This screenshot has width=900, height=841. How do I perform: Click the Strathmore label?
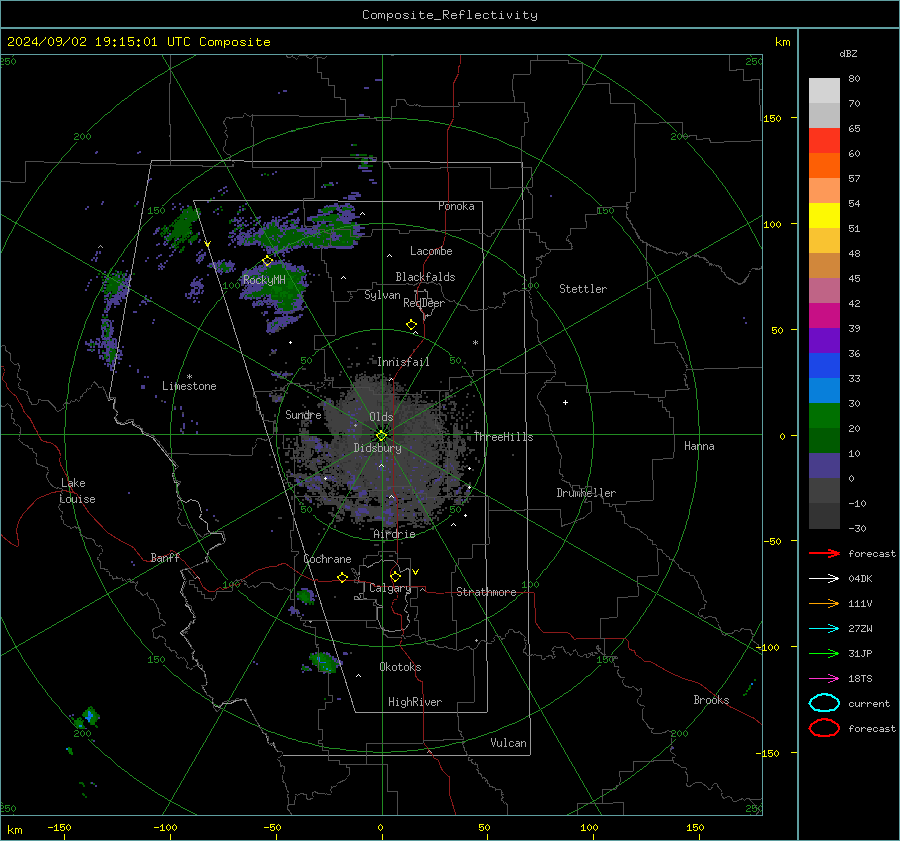pos(486,592)
